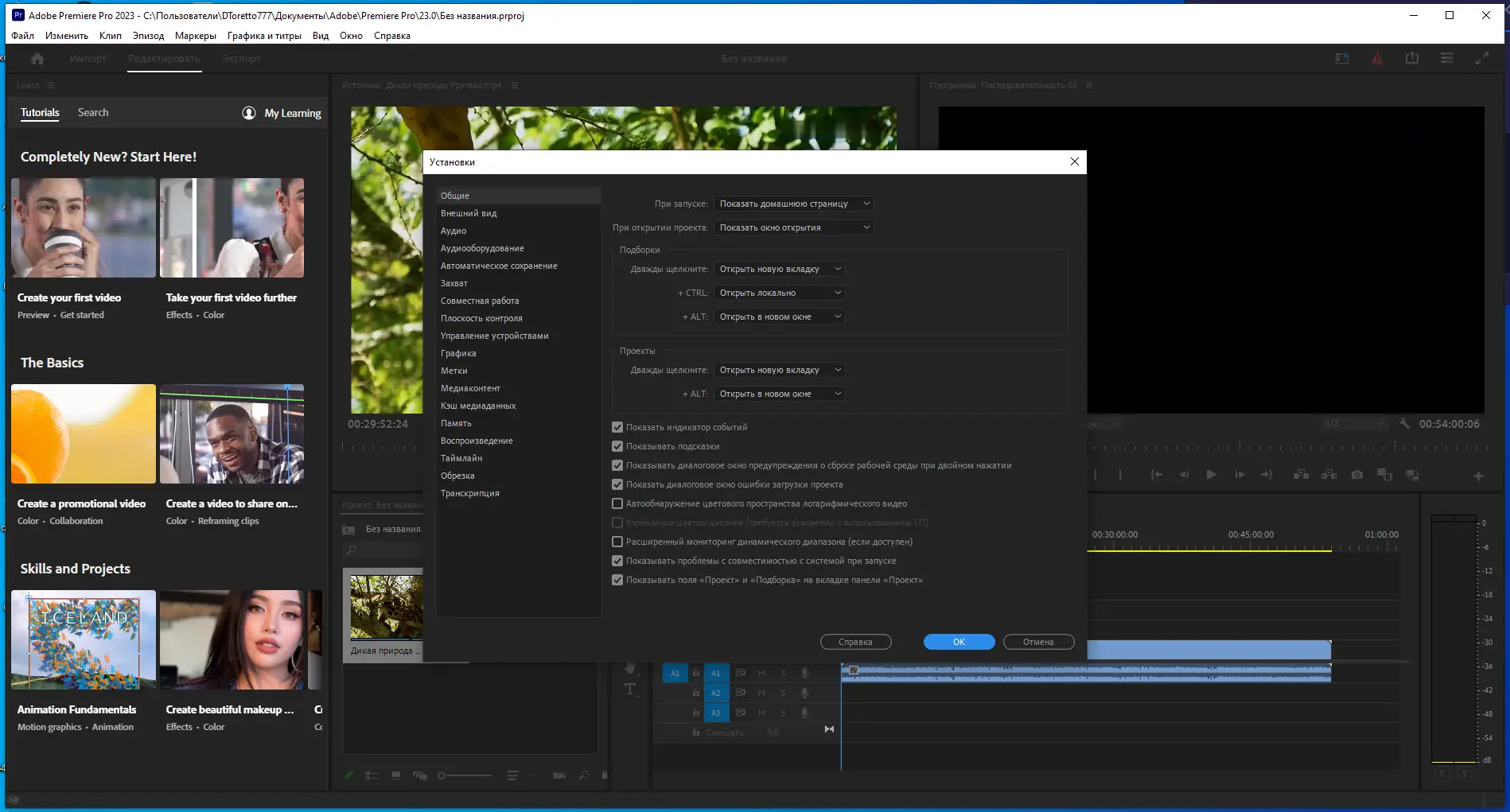Enable extended dynamic range monitoring checkbox
This screenshot has height=812, width=1510.
617,542
